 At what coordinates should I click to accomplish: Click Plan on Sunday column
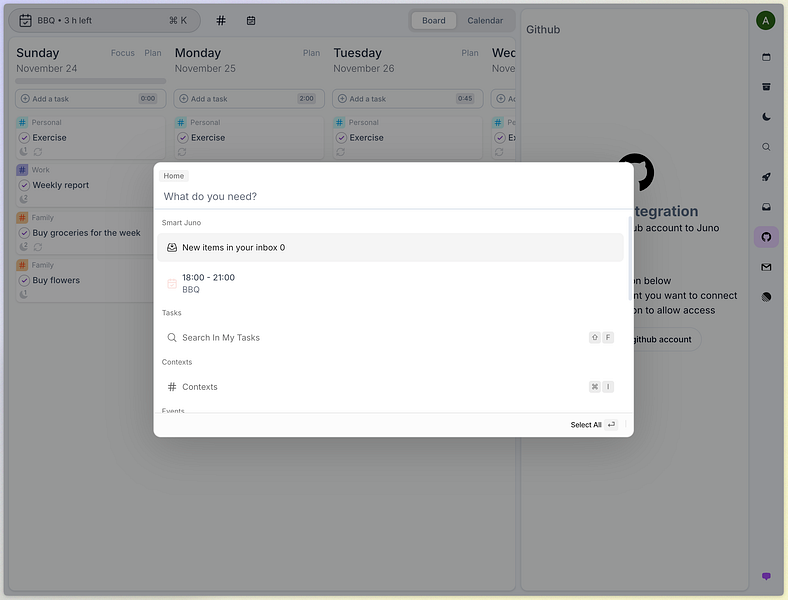tap(153, 53)
